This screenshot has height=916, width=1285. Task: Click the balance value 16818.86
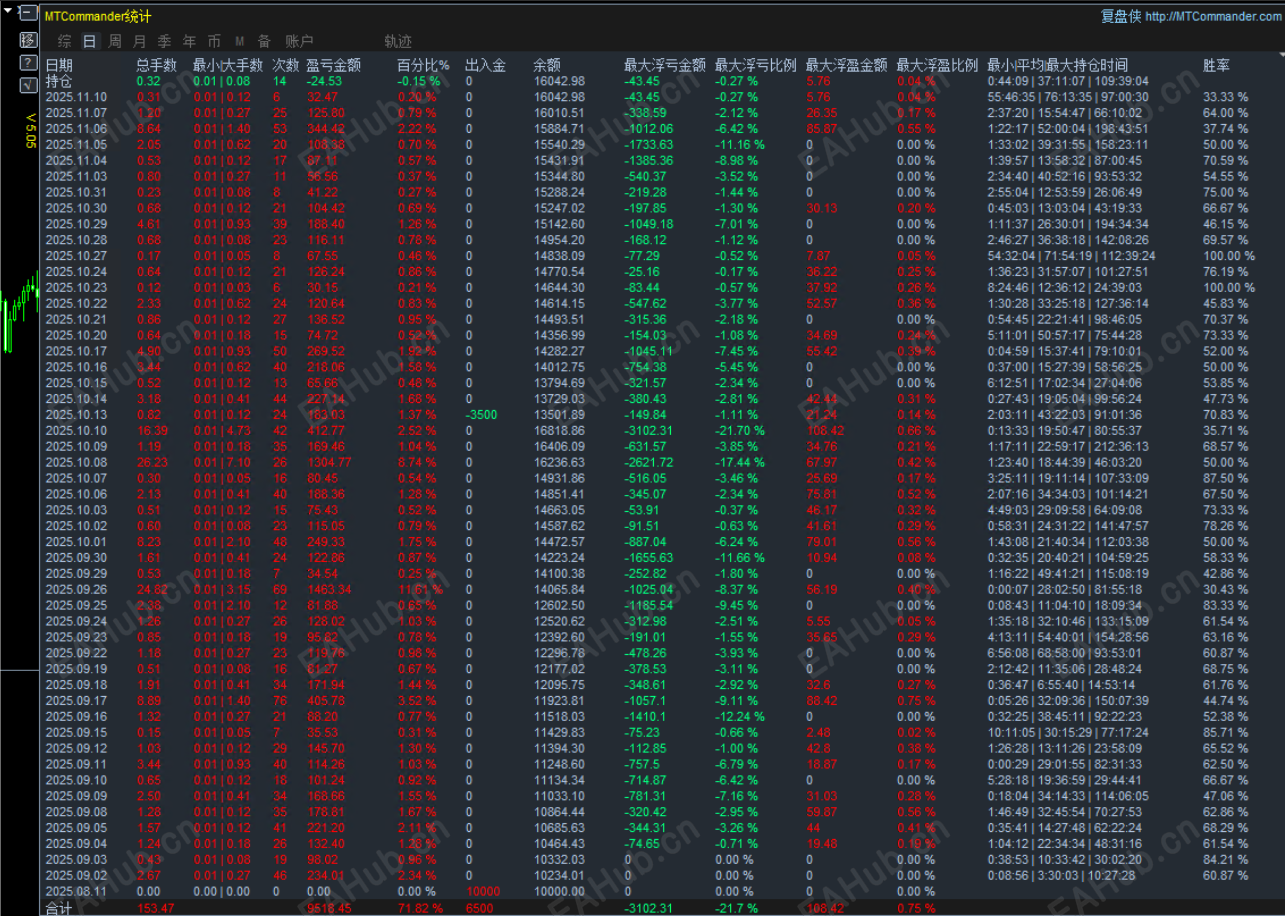pyautogui.click(x=559, y=431)
